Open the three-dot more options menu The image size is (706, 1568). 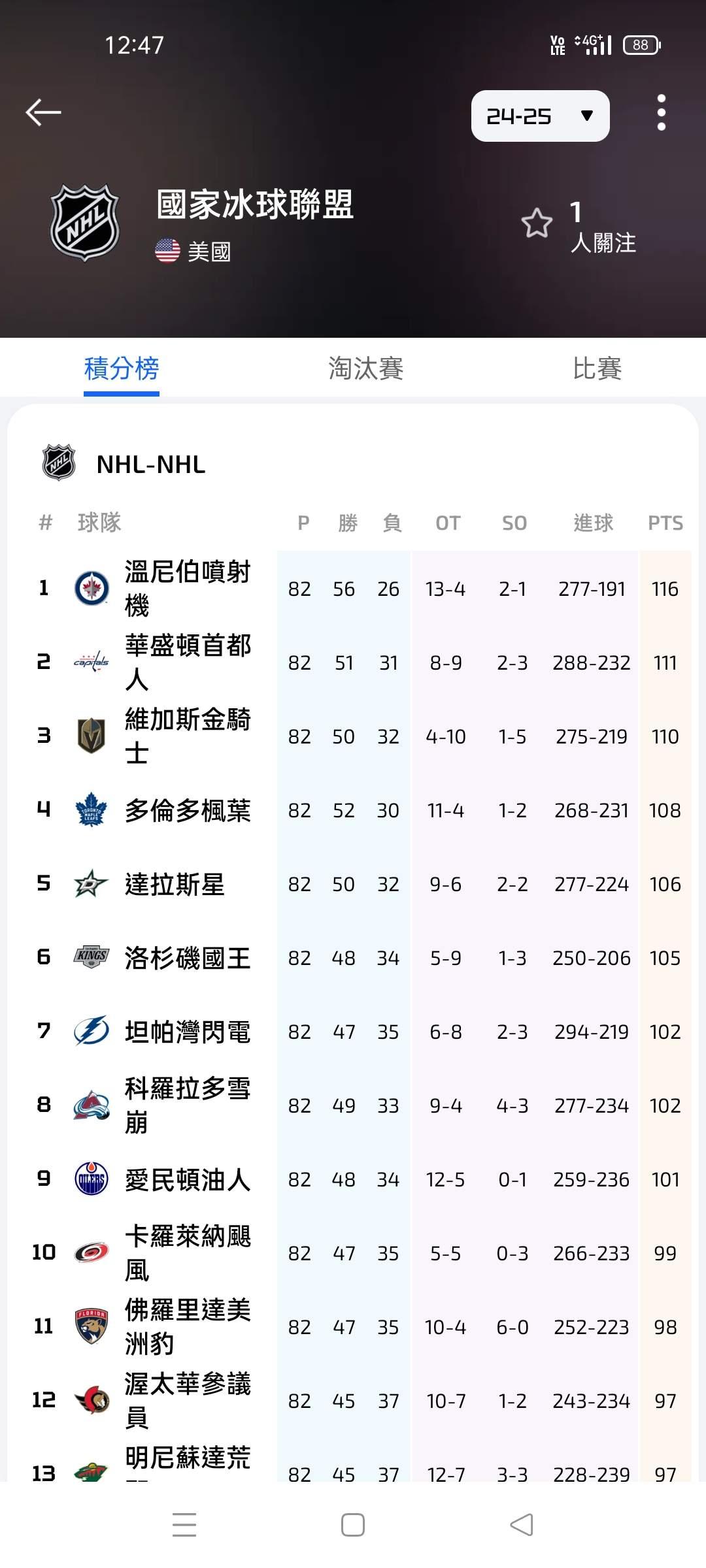662,112
